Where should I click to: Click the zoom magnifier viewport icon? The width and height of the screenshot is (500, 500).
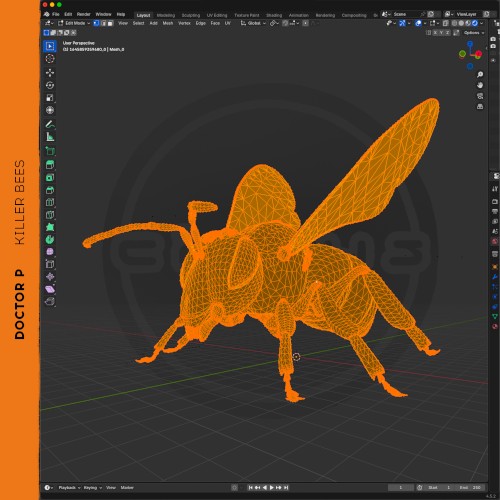click(480, 74)
